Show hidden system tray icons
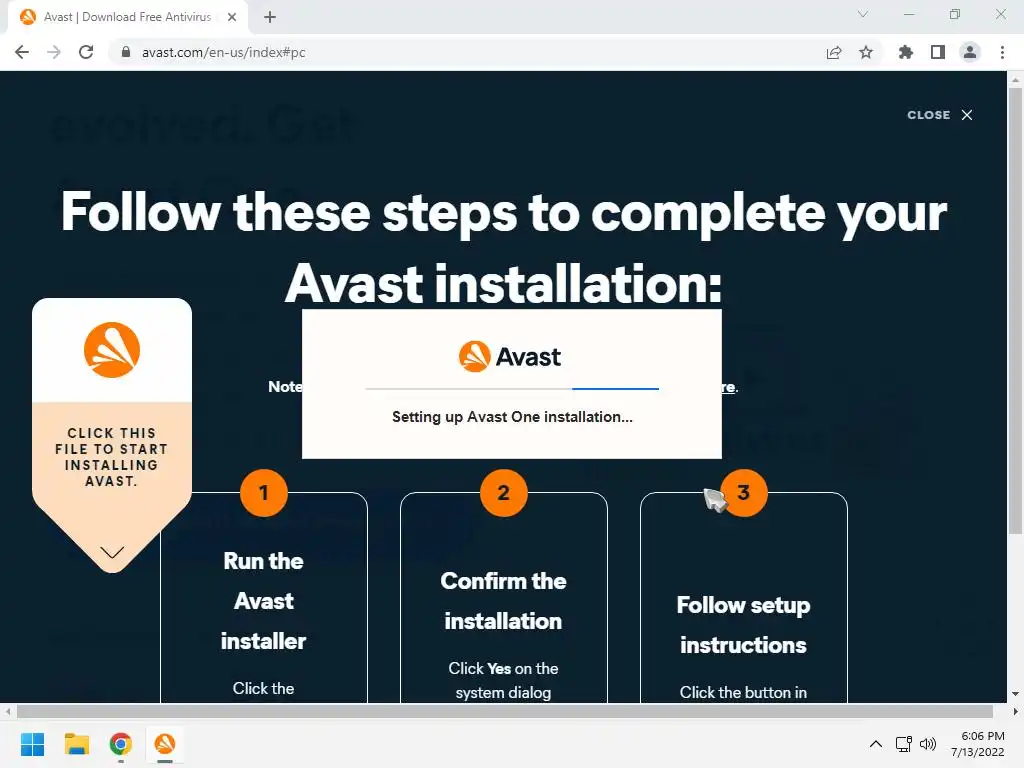The image size is (1024, 768). click(876, 744)
